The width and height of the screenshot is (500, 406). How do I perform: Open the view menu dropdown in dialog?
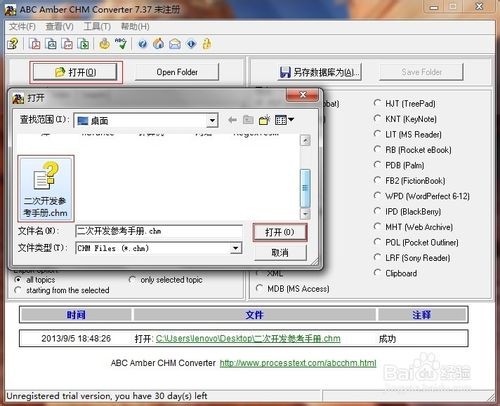[284, 120]
